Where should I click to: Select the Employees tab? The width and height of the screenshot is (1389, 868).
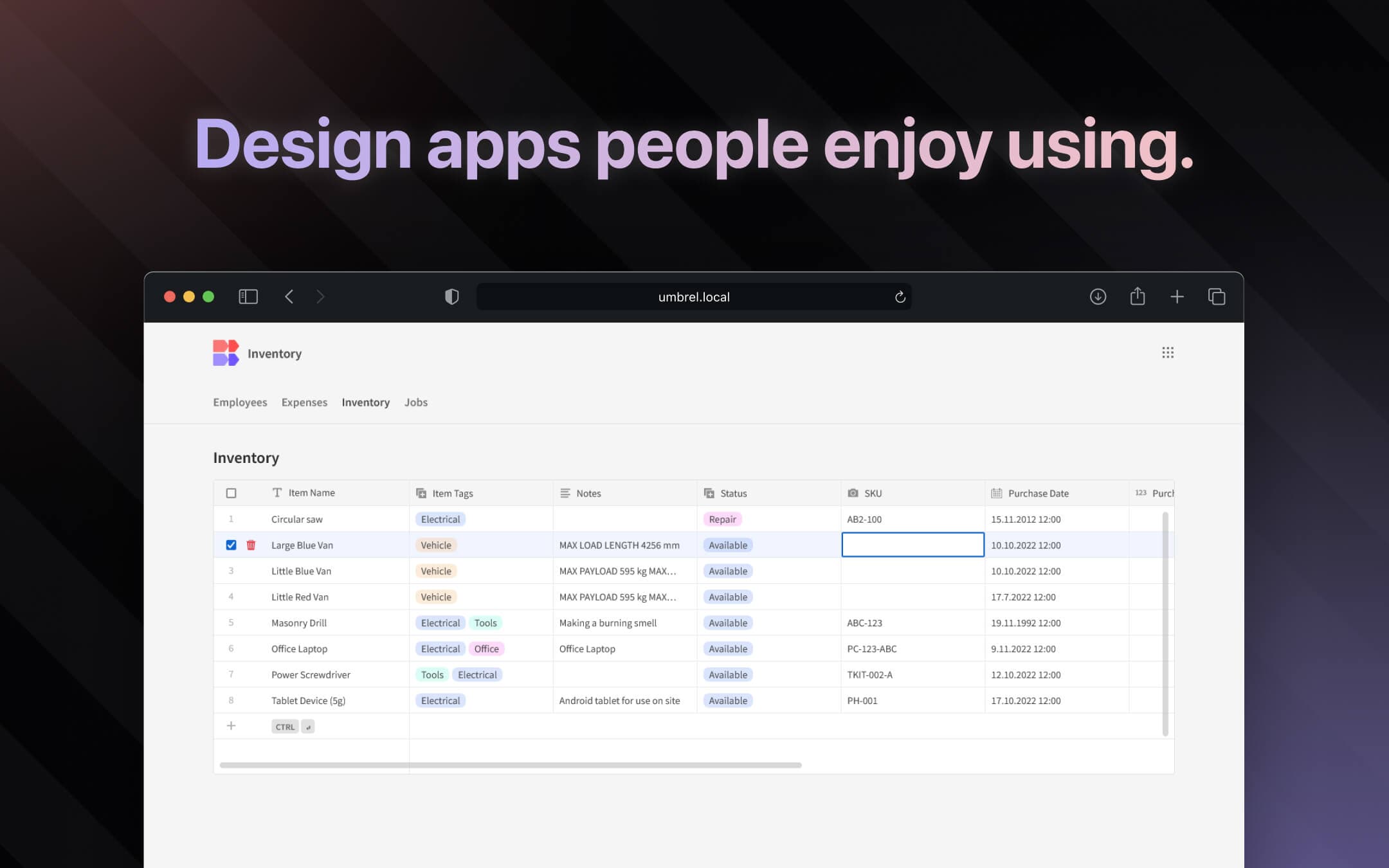click(240, 401)
